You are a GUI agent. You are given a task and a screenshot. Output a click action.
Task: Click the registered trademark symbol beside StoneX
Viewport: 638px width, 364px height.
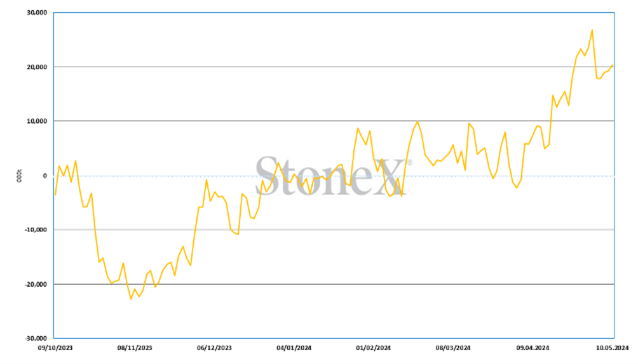410,163
